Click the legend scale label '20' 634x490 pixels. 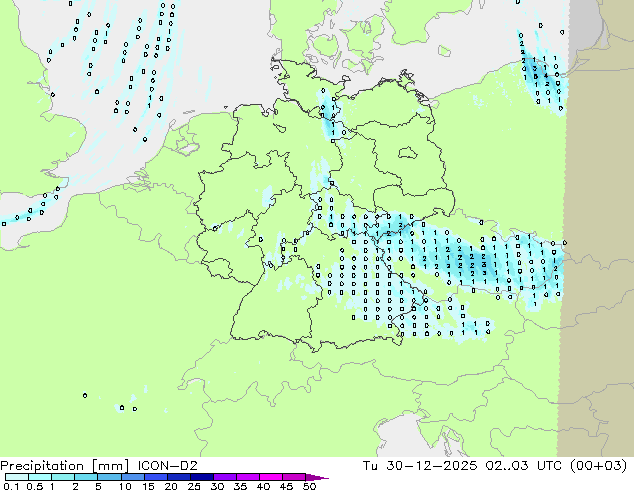tap(171, 486)
